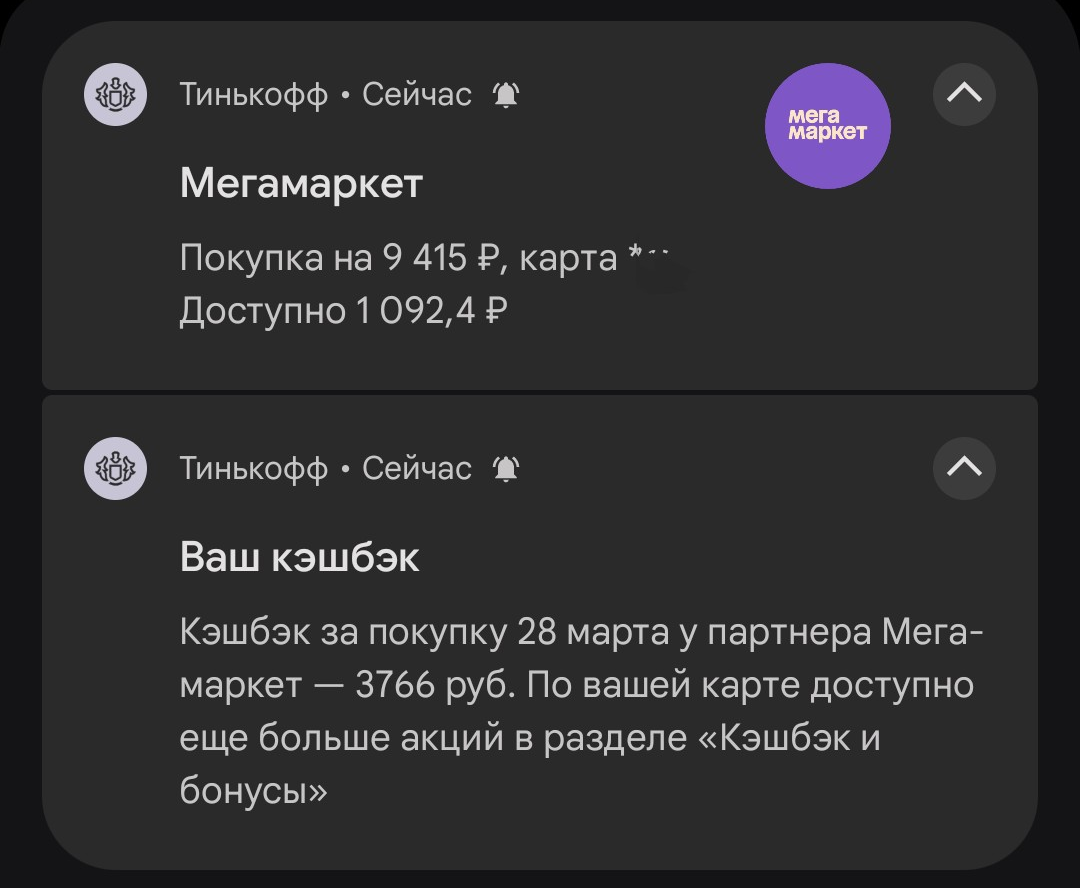This screenshot has height=888, width=1080.
Task: Tap the bell icon next to first Тинькофф label
Action: click(x=506, y=96)
